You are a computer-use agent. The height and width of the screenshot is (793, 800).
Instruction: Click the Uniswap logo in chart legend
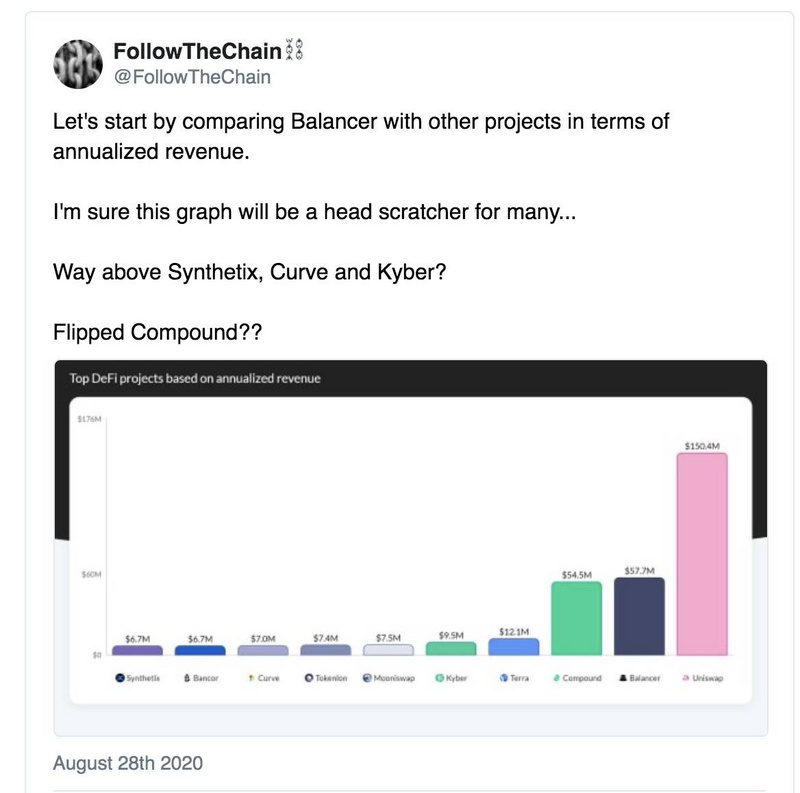tap(684, 678)
